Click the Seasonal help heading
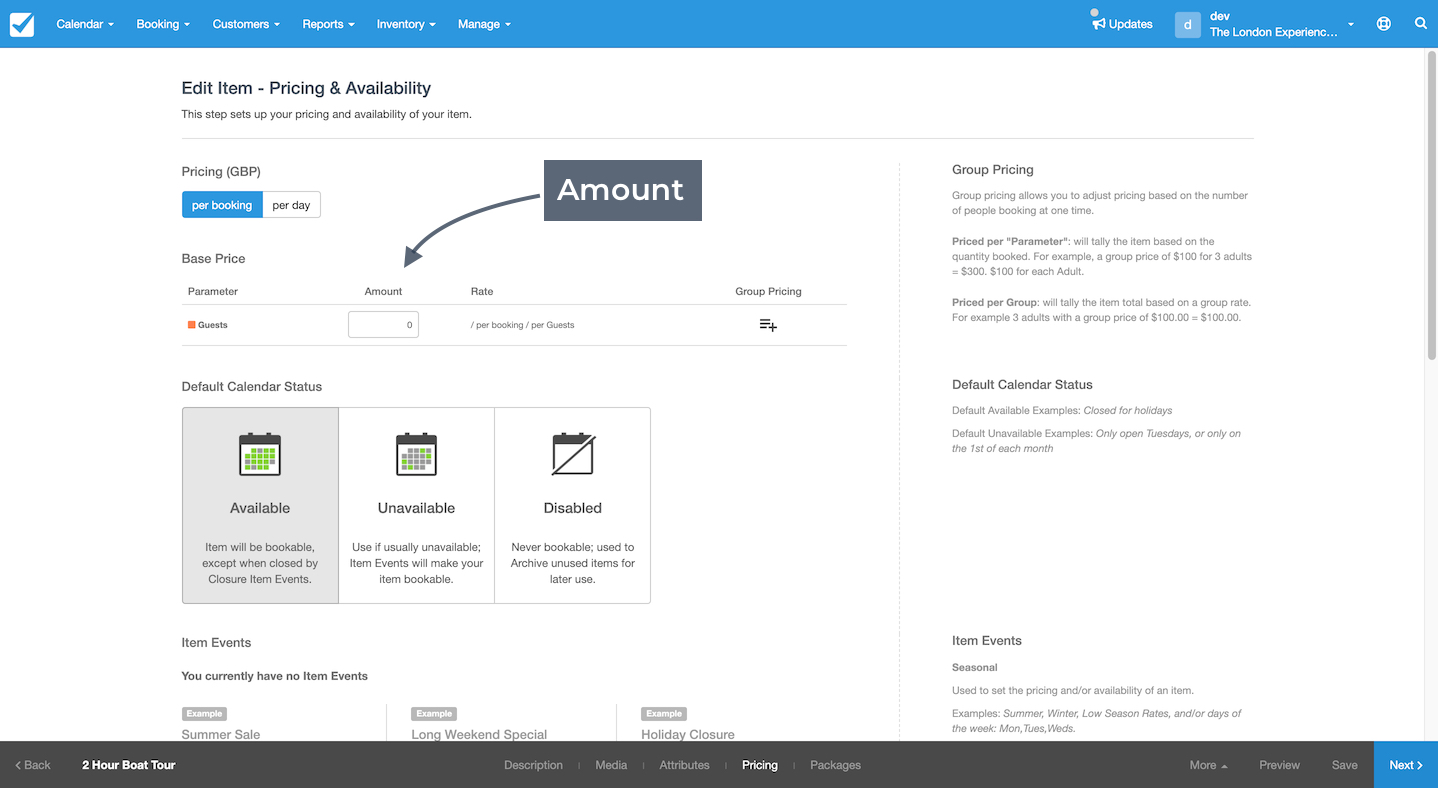The image size is (1438, 788). [975, 667]
